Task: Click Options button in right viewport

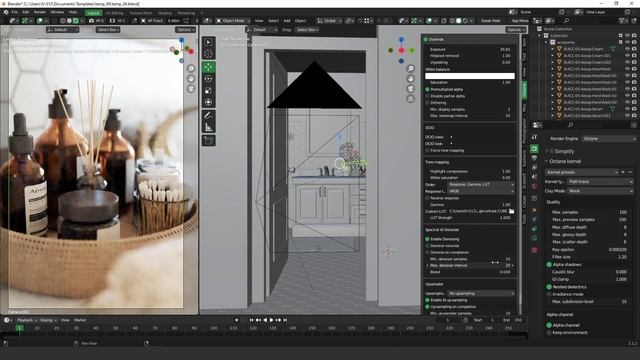Action: click(516, 30)
